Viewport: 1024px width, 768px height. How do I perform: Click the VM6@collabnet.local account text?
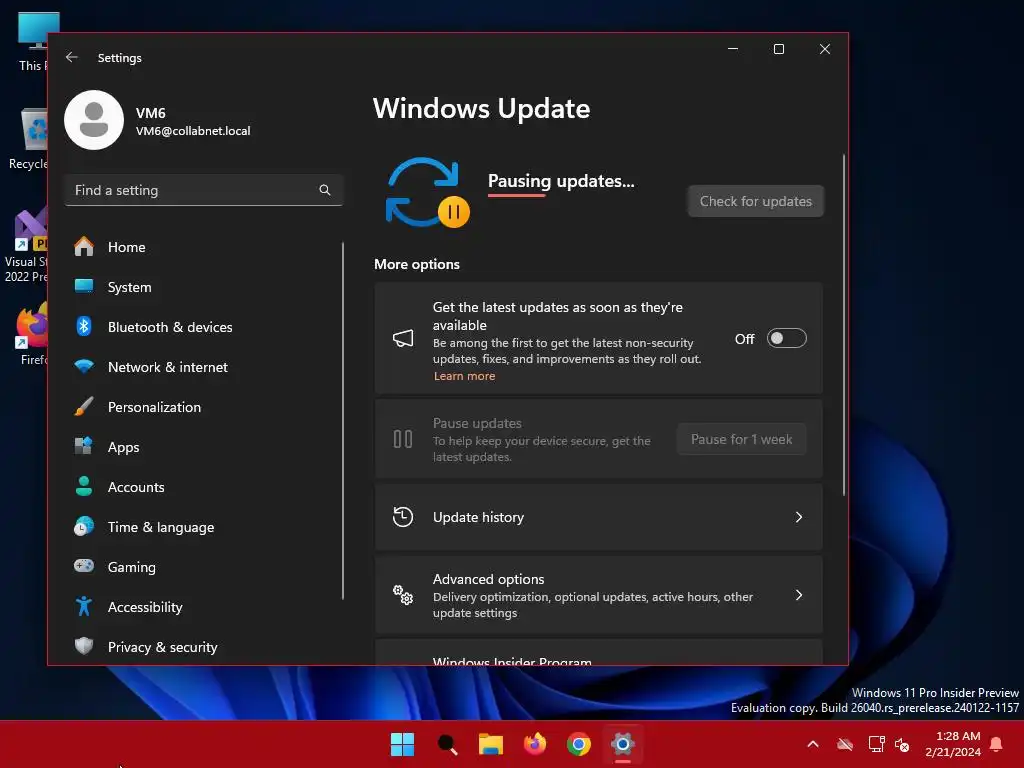(x=193, y=131)
